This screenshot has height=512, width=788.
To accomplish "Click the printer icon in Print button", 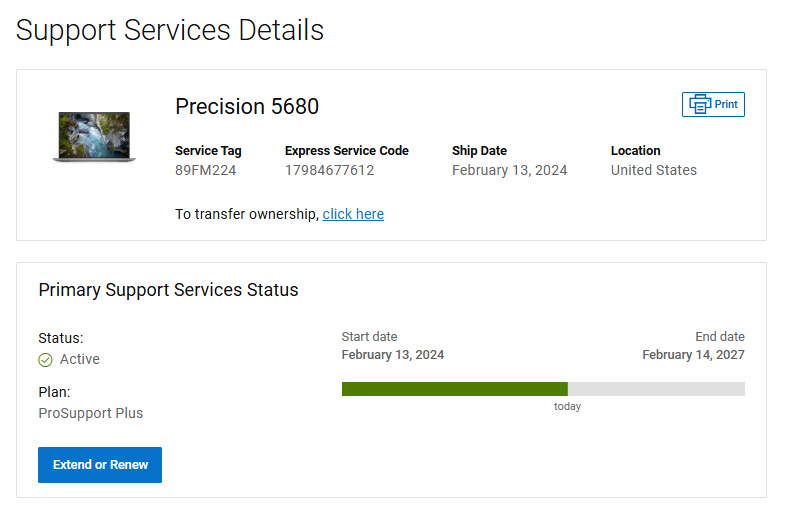I will coord(700,104).
